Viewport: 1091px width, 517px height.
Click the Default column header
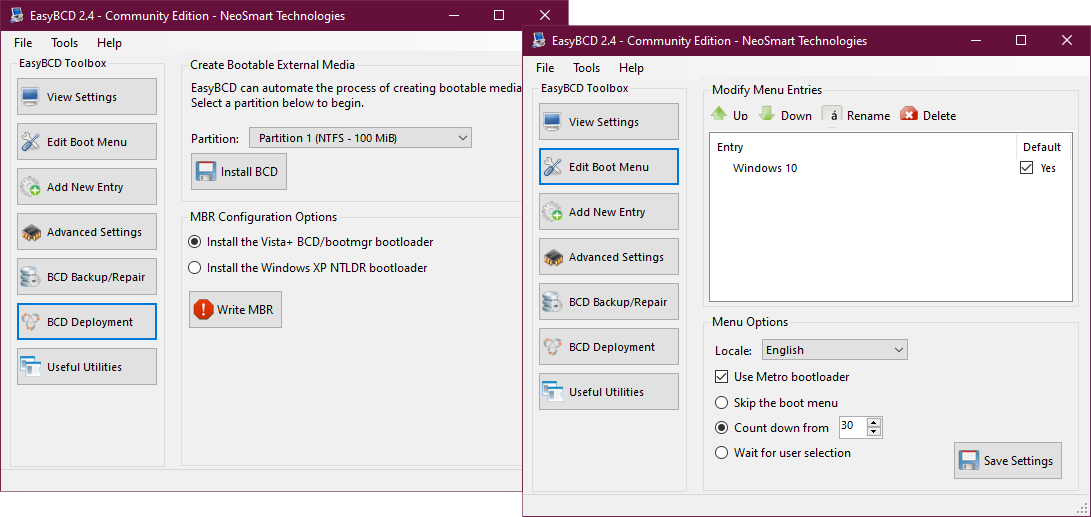(1043, 147)
